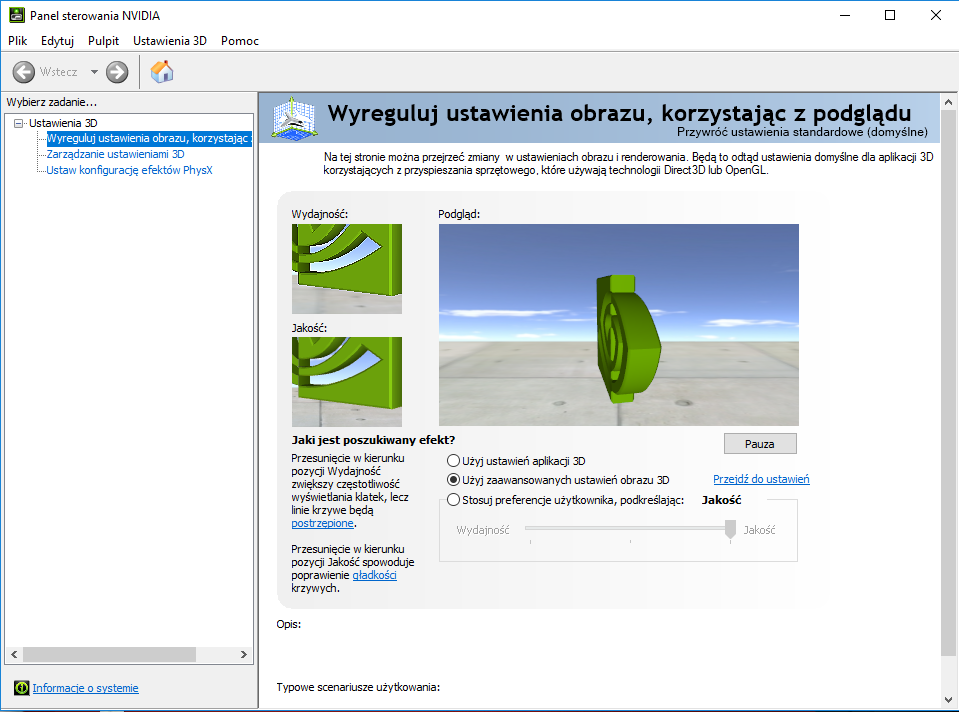
Task: Click the Wybierz zadanie label
Action: tap(52, 102)
